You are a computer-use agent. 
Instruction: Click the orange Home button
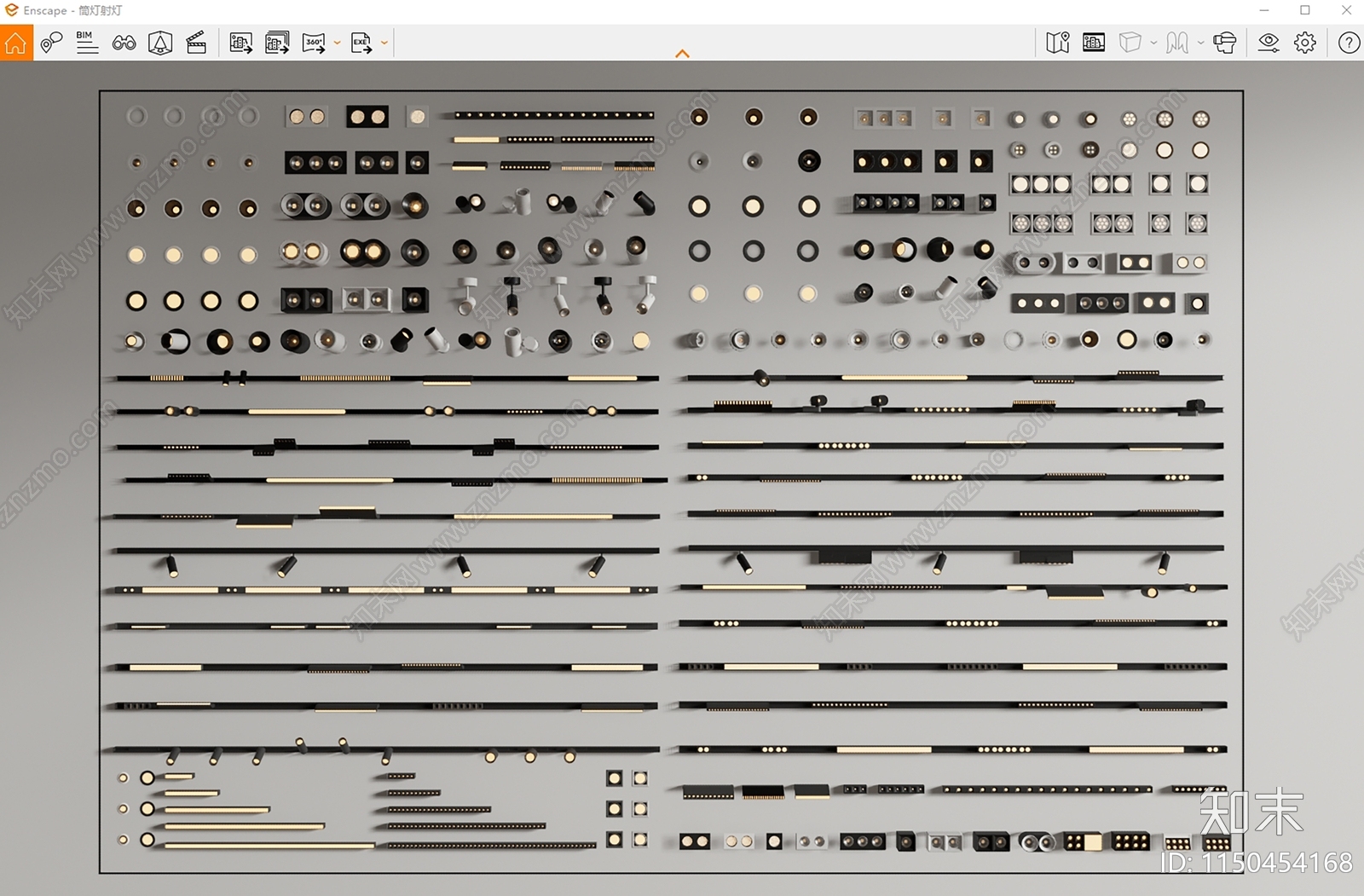(16, 43)
